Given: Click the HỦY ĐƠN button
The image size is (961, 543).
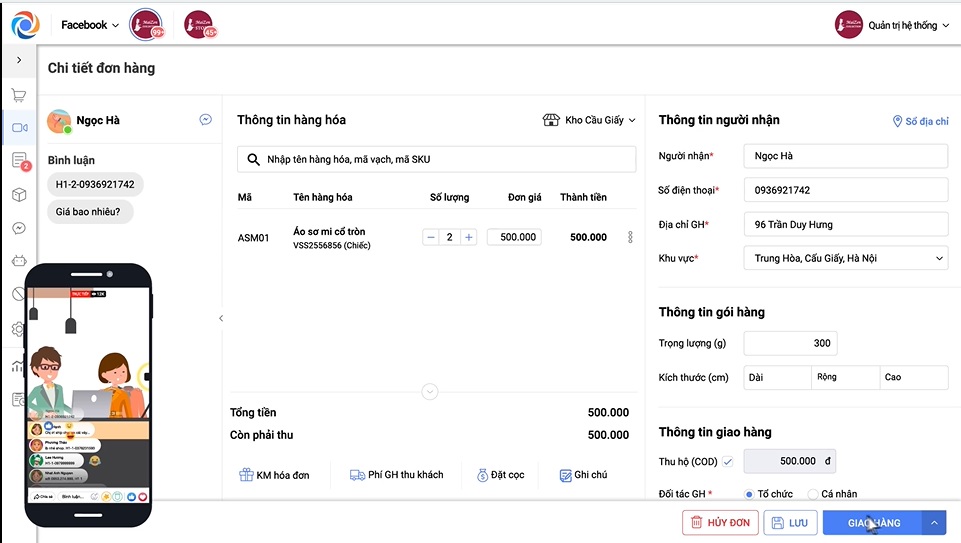Looking at the screenshot, I should point(720,523).
